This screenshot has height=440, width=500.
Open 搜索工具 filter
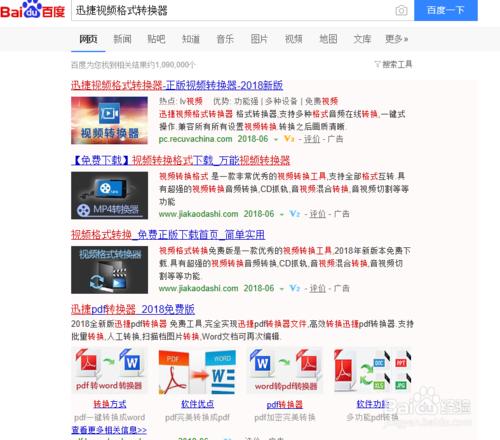(393, 64)
